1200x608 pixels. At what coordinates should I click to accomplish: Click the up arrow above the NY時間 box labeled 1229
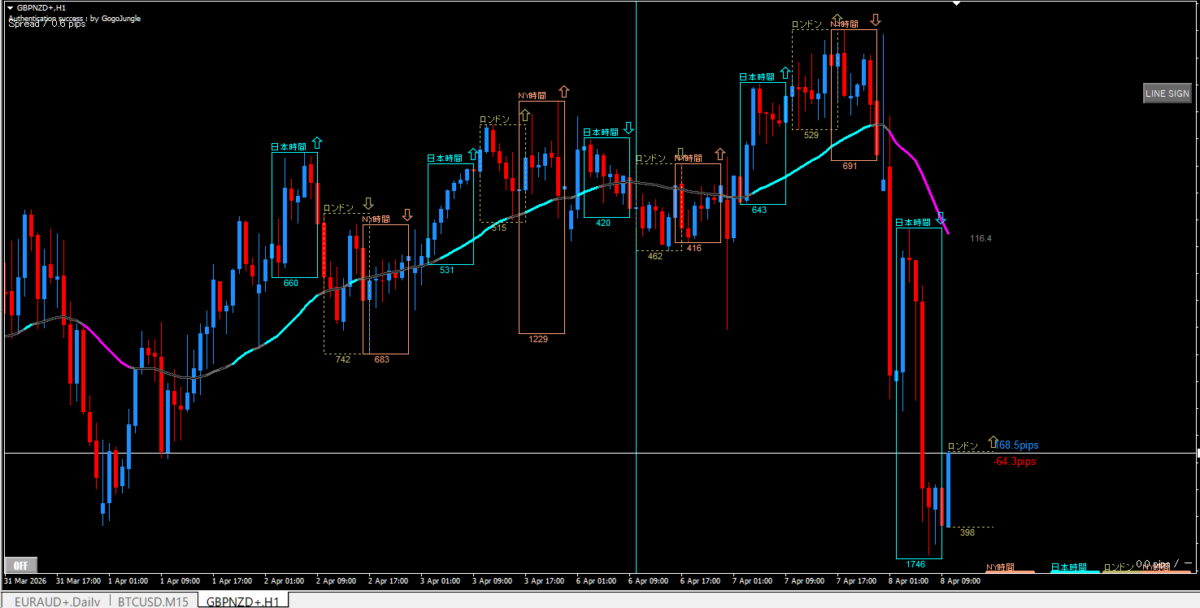click(563, 91)
